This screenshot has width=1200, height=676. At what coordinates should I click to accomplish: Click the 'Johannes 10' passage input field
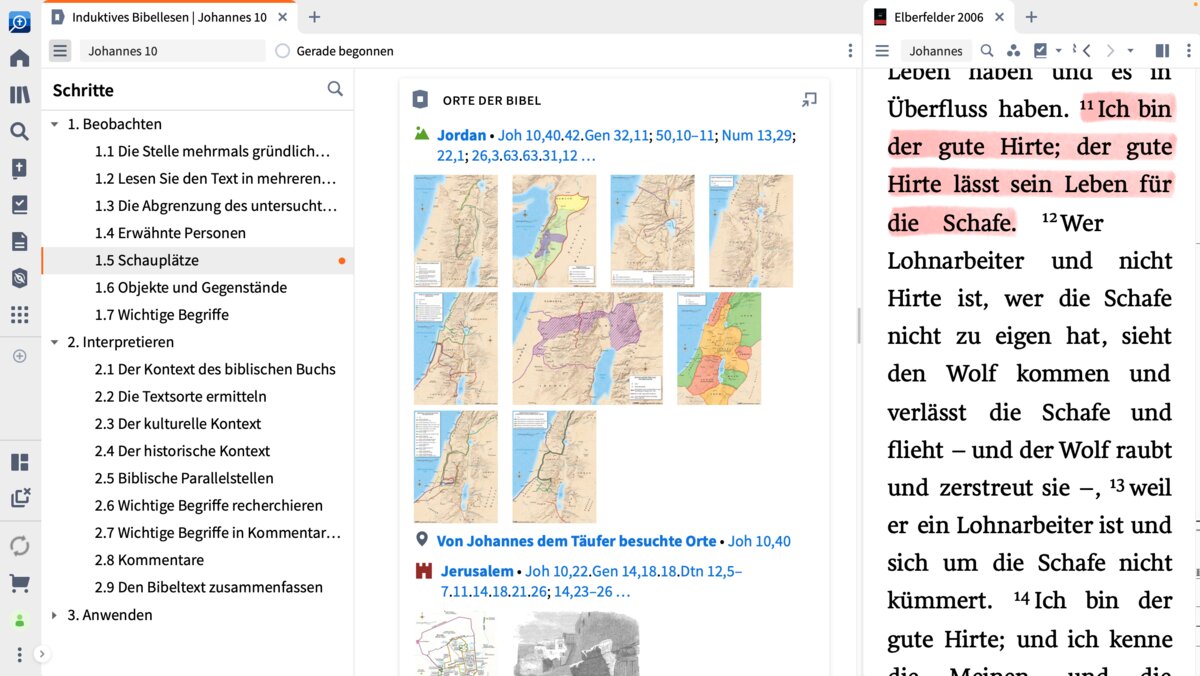coord(172,51)
